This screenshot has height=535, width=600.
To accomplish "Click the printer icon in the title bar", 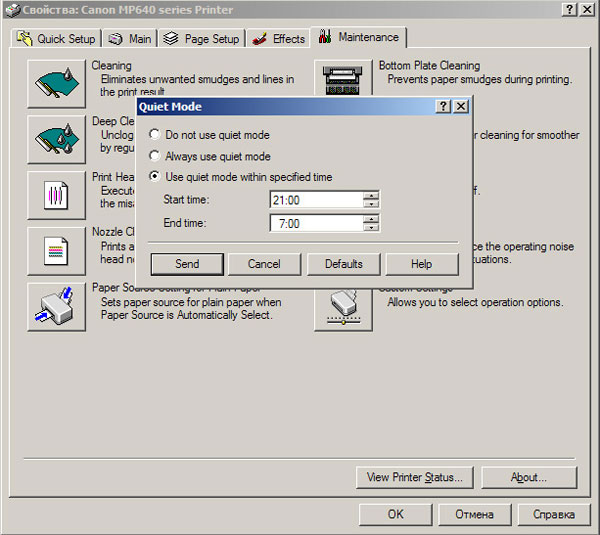I will (13, 10).
